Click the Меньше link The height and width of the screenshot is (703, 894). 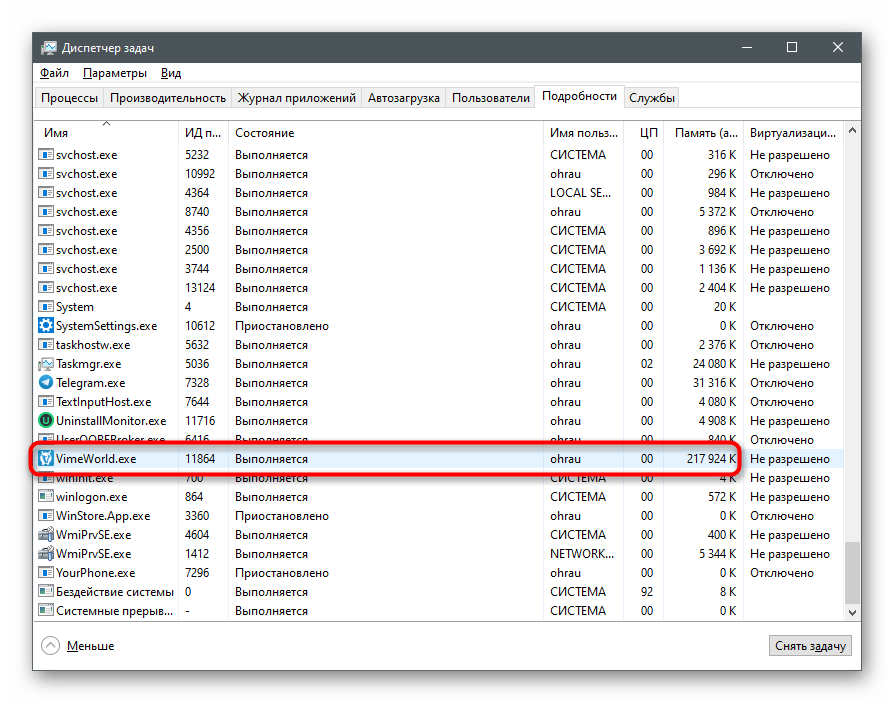point(90,645)
